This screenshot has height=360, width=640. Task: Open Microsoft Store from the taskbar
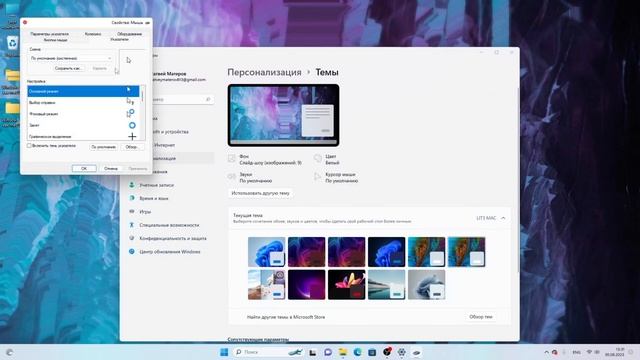point(372,352)
